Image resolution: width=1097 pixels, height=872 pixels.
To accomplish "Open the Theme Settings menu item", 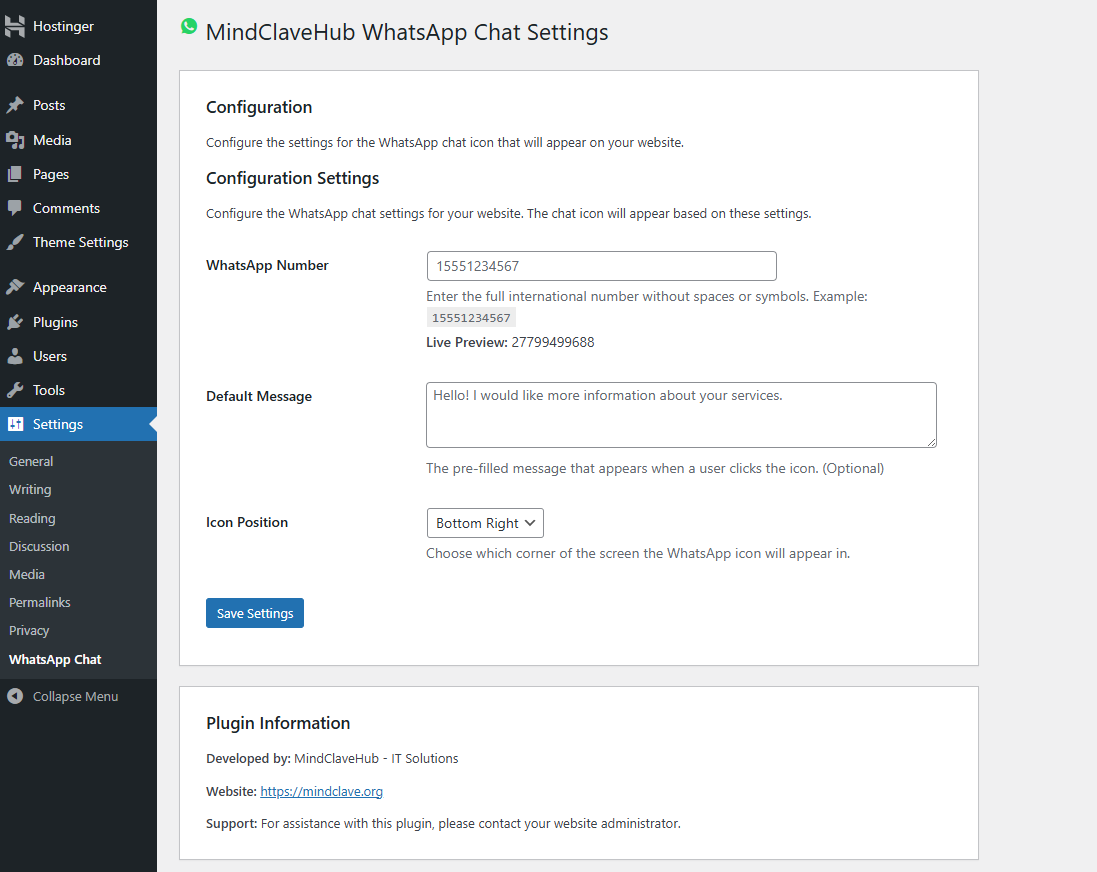I will click(x=80, y=242).
